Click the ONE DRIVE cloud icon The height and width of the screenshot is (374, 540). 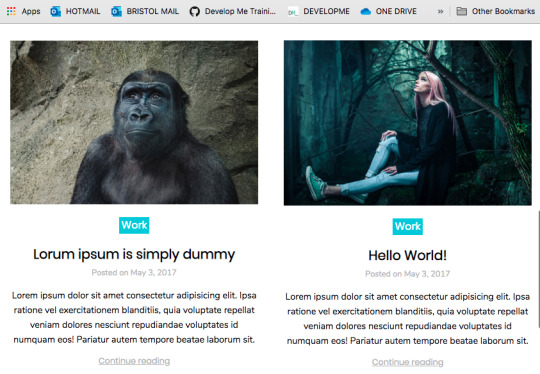365,12
